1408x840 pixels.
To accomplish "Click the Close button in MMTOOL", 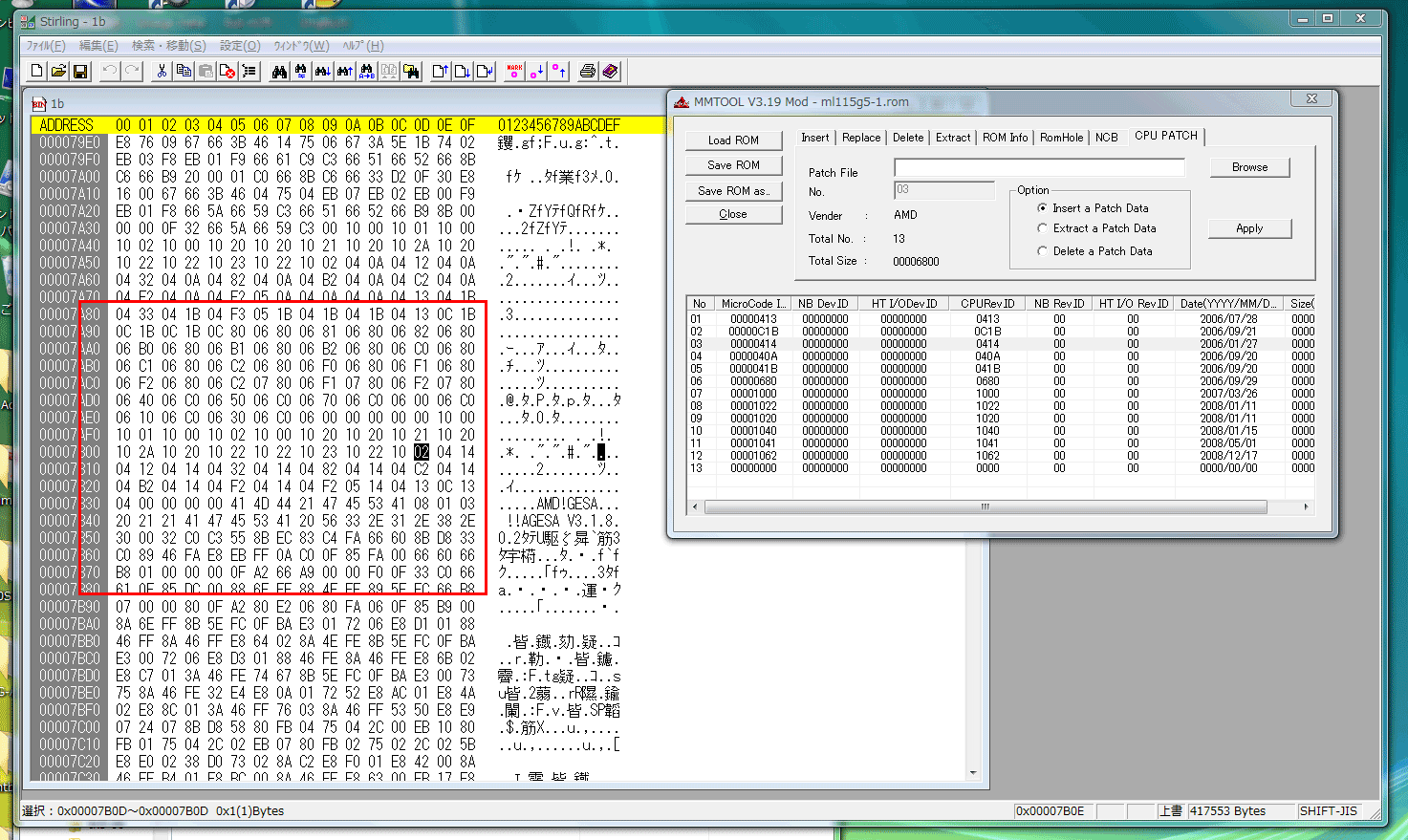I will pos(734,214).
